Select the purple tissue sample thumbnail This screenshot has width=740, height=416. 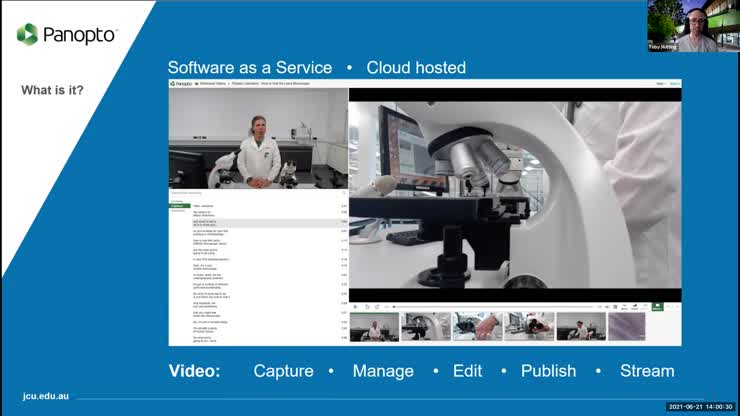point(627,326)
